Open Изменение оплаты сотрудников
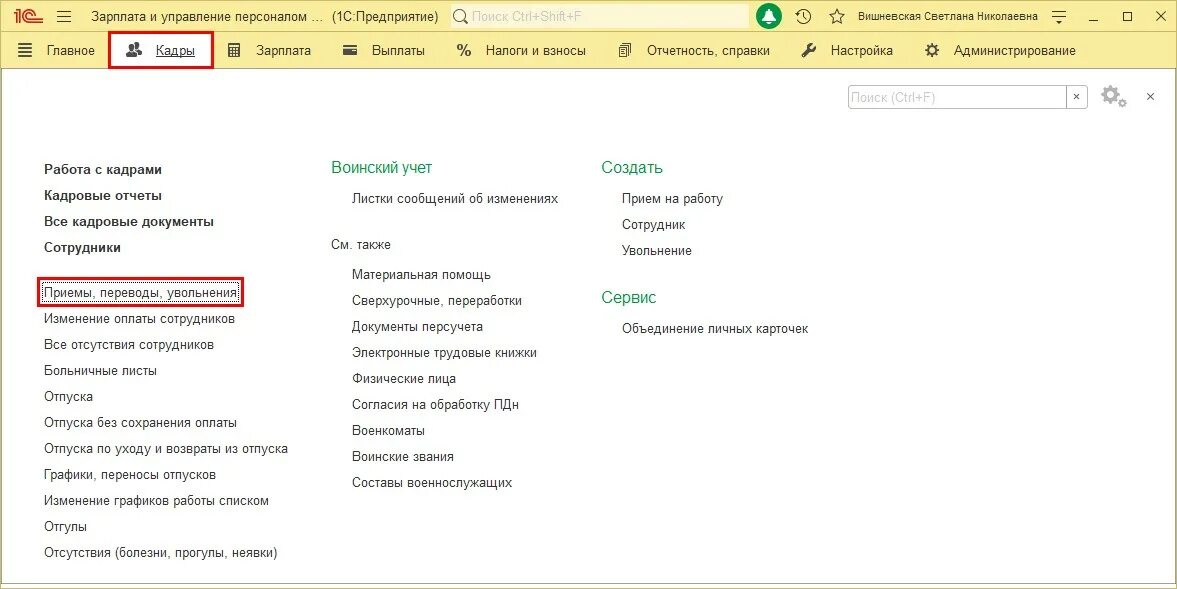Viewport: 1177px width, 589px height. click(x=139, y=319)
